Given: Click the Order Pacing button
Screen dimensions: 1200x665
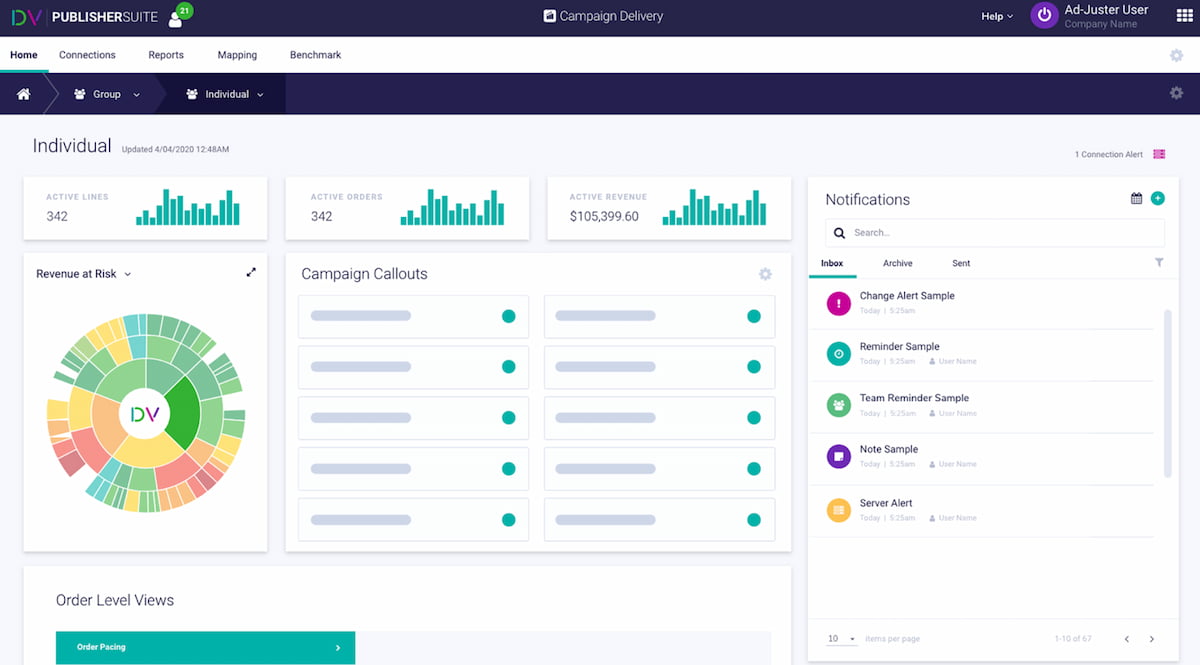Looking at the screenshot, I should tap(205, 647).
